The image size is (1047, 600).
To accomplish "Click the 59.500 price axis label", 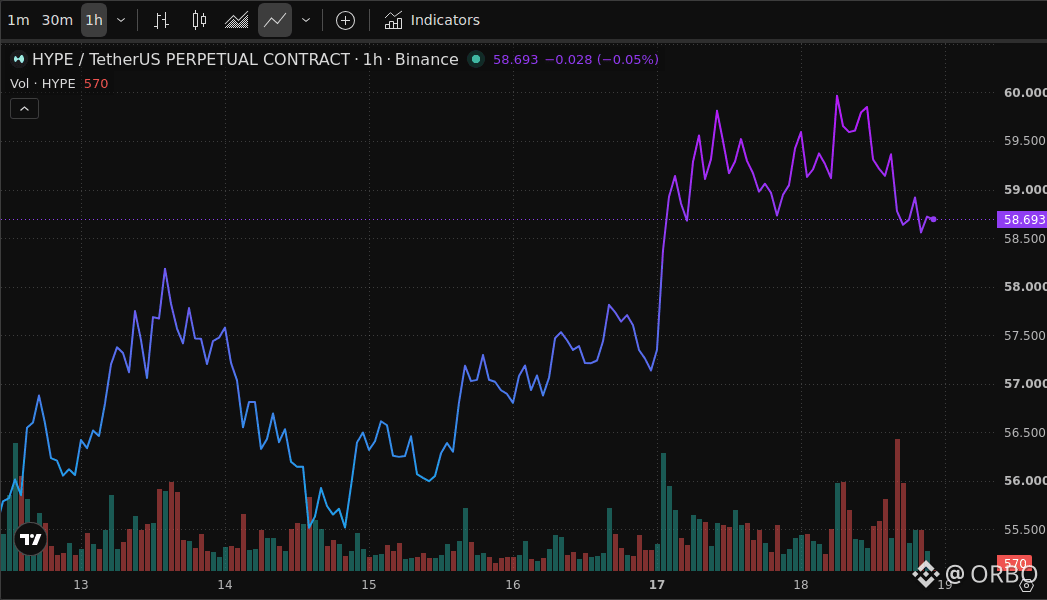I will coord(1025,141).
